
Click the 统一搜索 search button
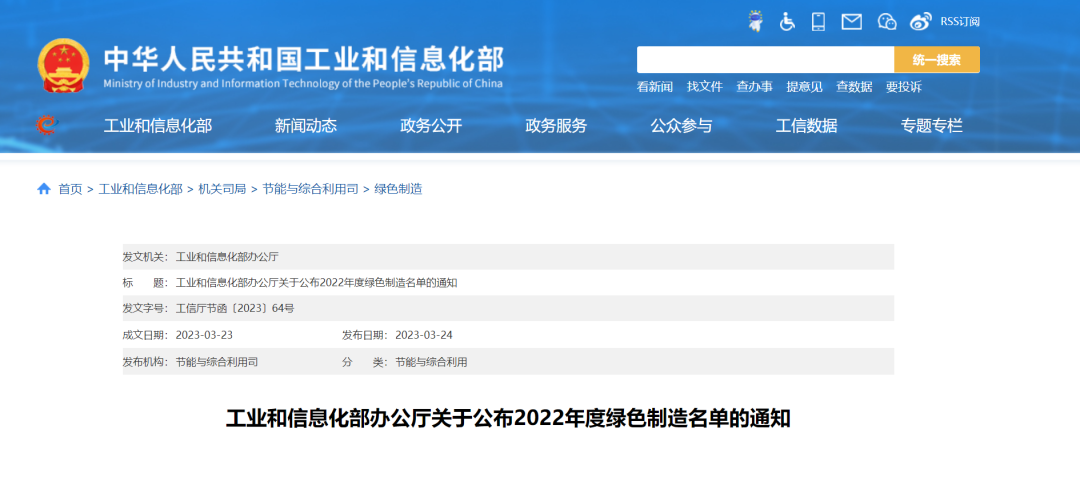[x=937, y=59]
